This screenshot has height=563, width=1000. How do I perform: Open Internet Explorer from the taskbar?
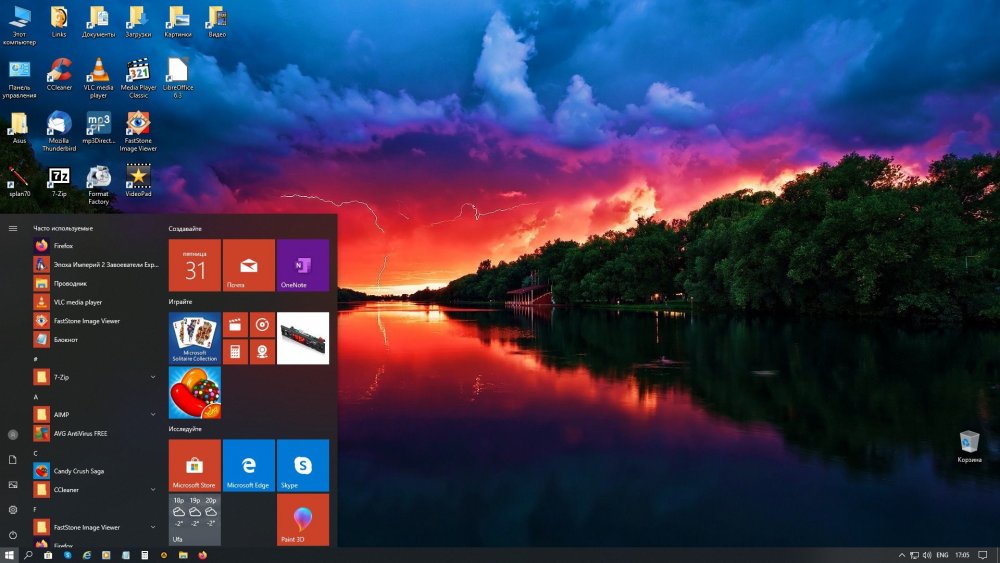click(x=87, y=555)
